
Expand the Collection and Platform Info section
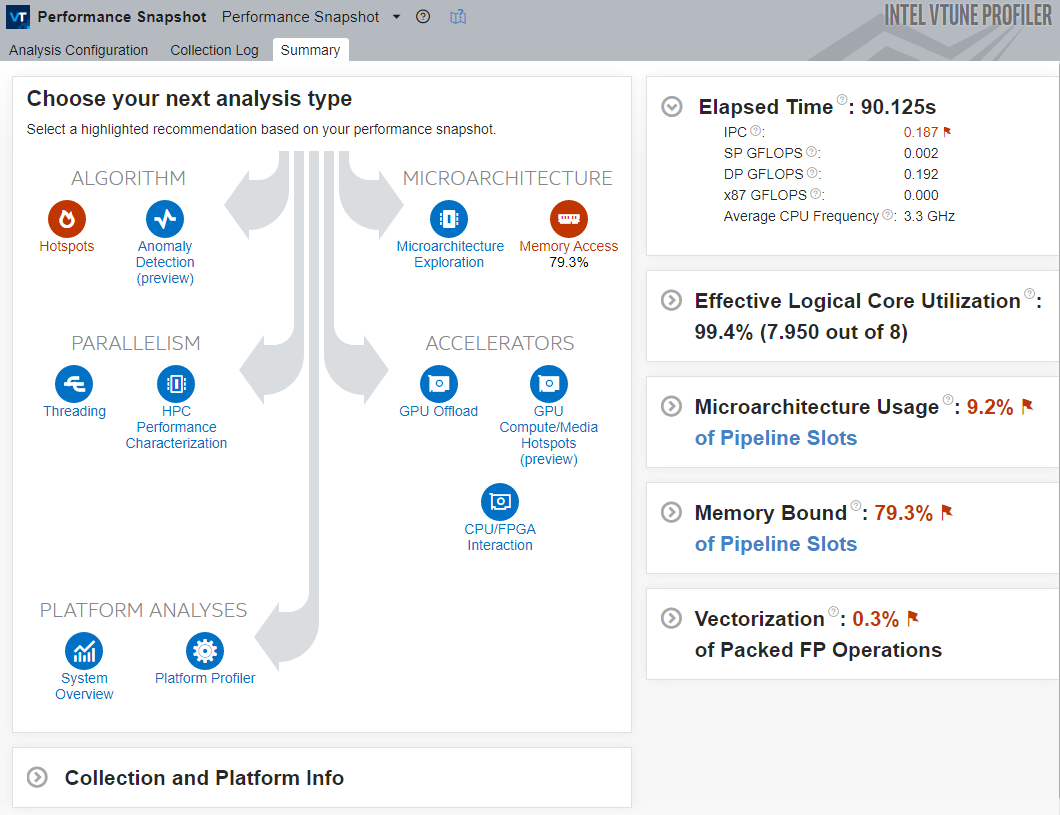pos(38,778)
